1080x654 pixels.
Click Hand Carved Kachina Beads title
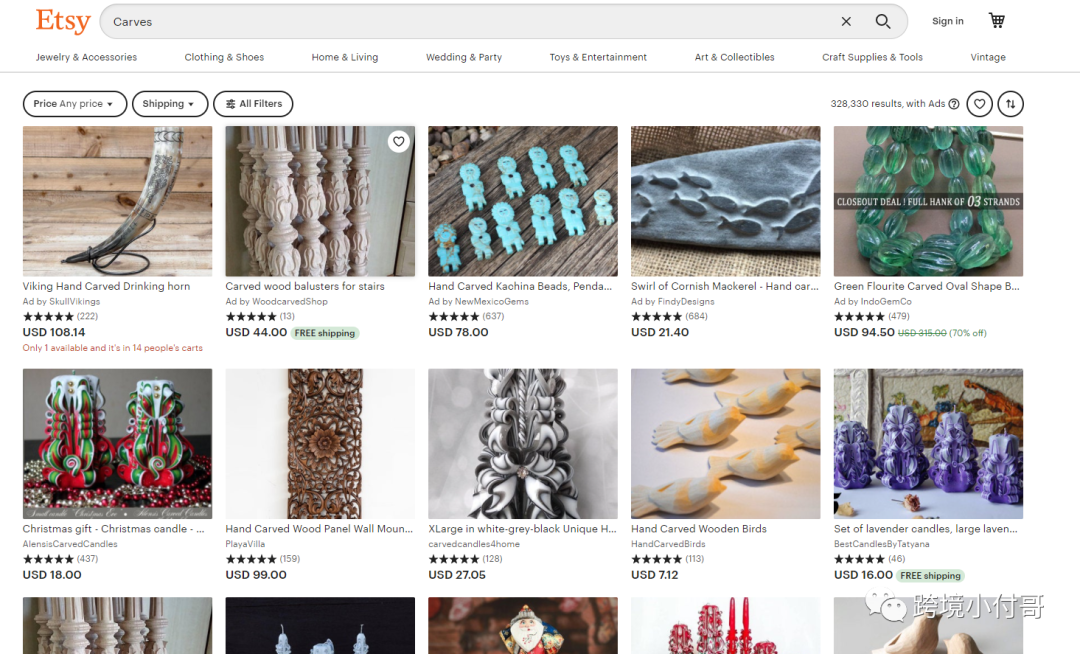(520, 286)
